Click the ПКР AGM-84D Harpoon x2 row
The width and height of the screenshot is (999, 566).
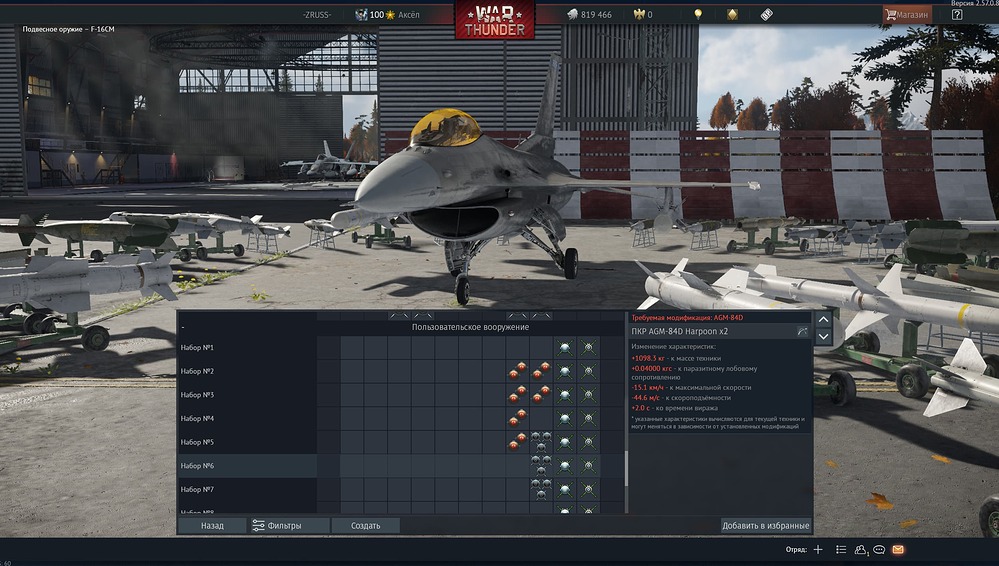click(719, 331)
